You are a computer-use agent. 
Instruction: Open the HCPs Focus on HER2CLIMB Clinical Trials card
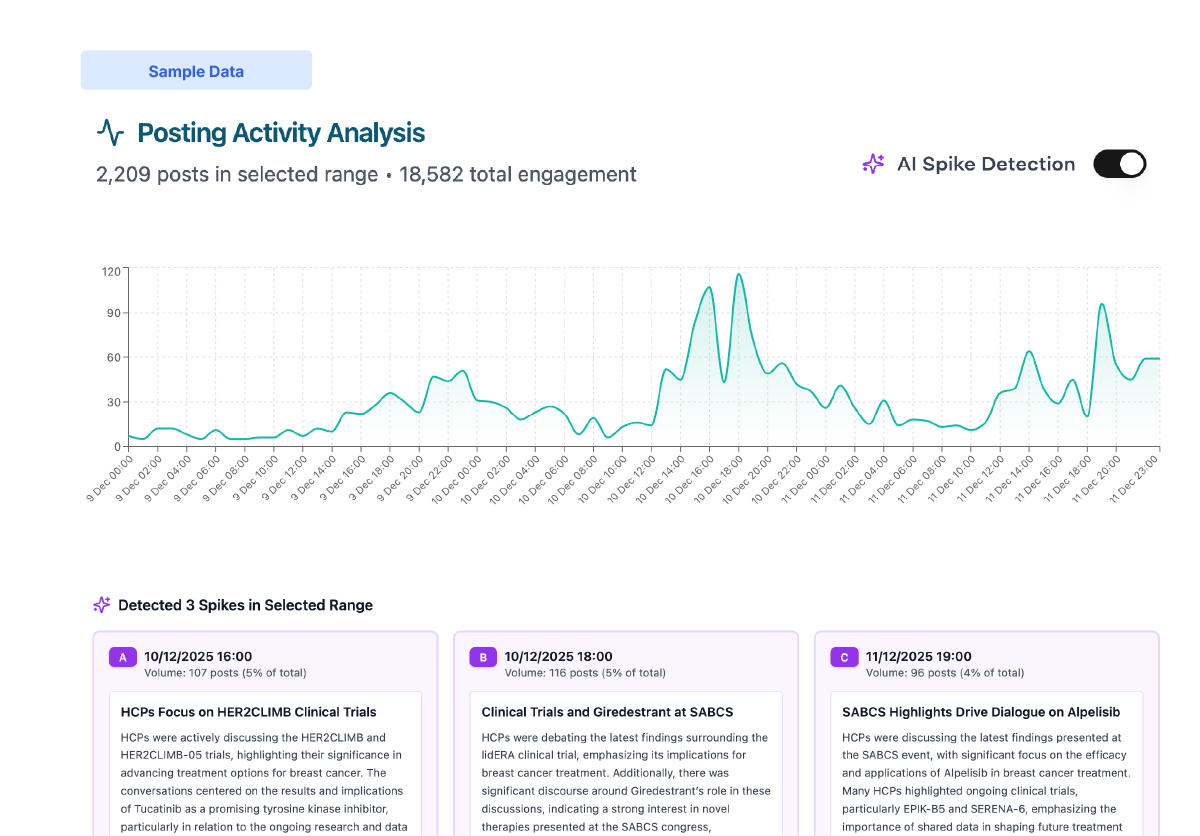pos(265,763)
